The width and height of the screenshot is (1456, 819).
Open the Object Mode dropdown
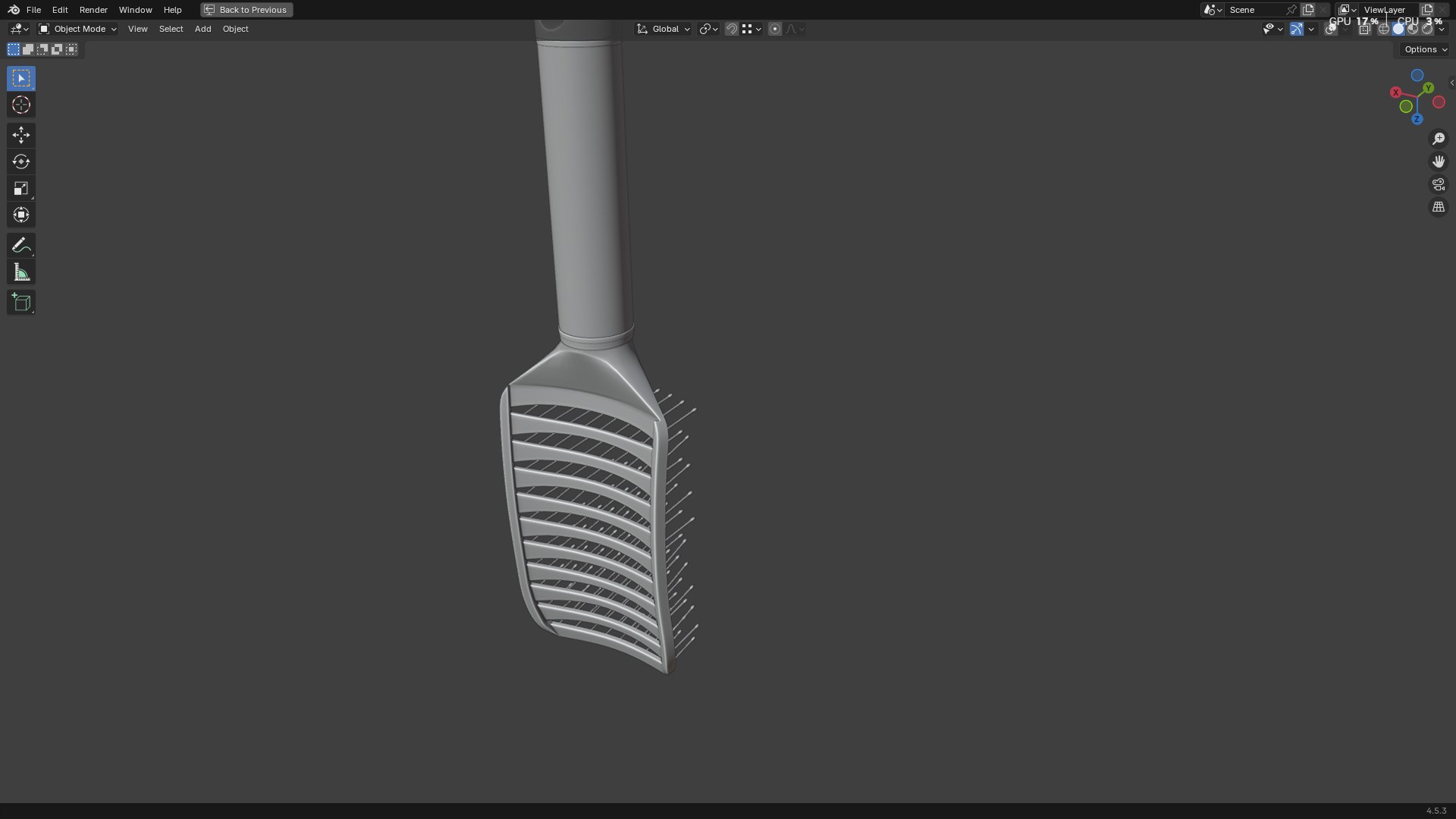tap(77, 29)
